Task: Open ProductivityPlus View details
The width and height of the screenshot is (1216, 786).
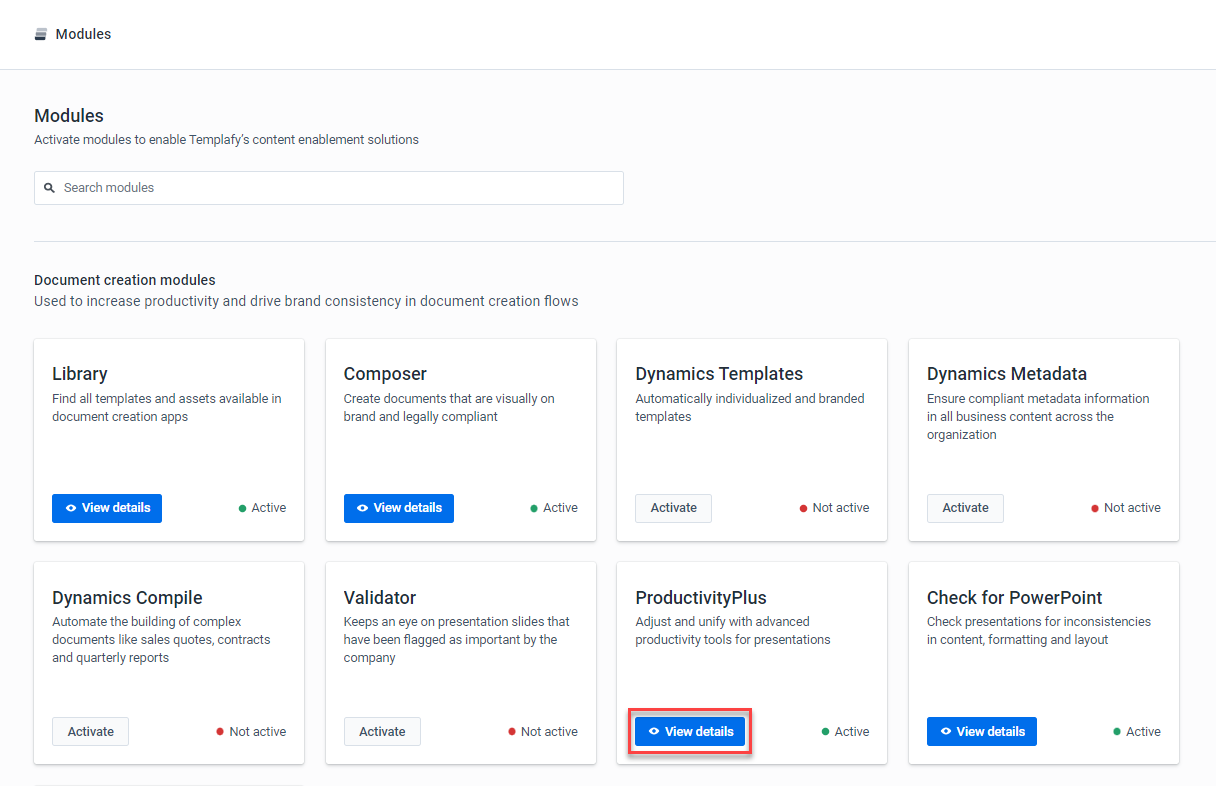Action: [690, 732]
